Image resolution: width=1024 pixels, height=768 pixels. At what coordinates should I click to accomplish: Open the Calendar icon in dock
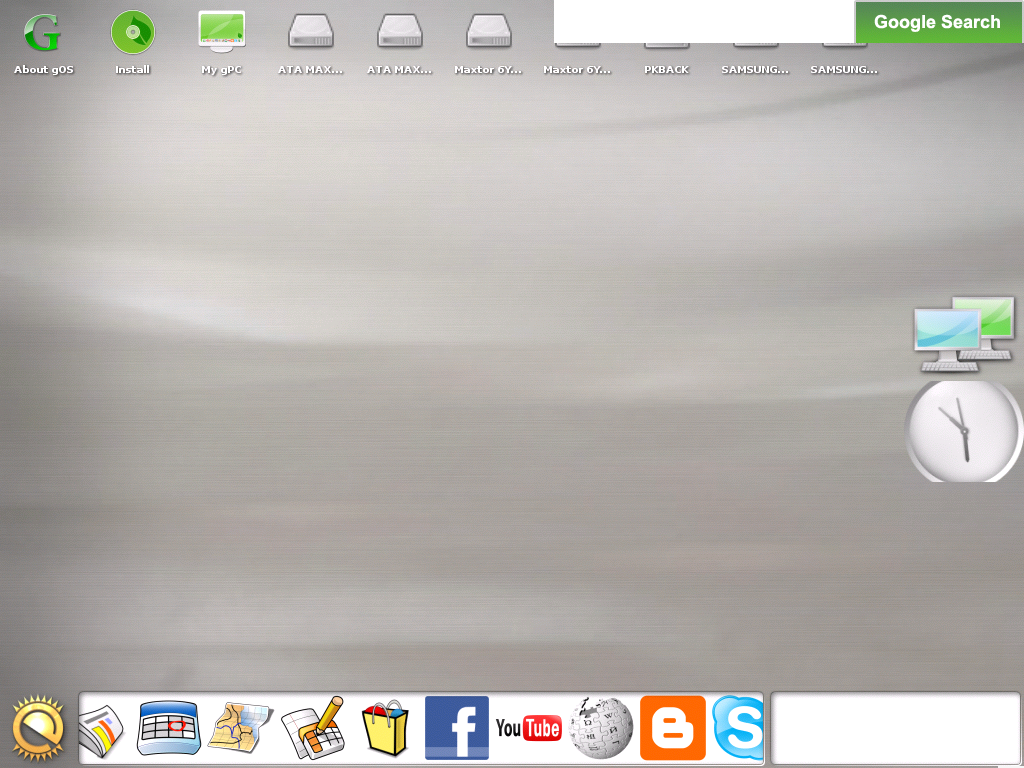[169, 728]
